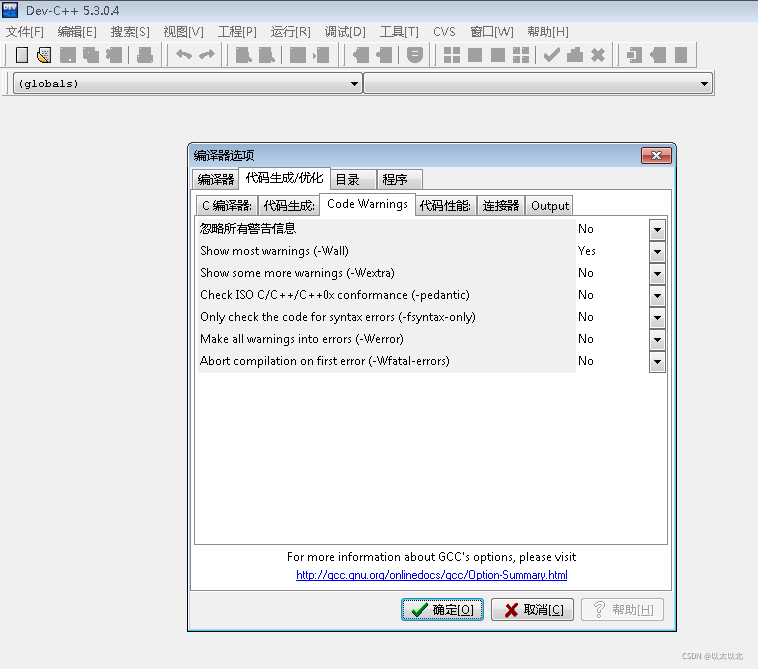The image size is (758, 669).
Task: Click the greyed Save file toolbar icon
Action: point(68,55)
